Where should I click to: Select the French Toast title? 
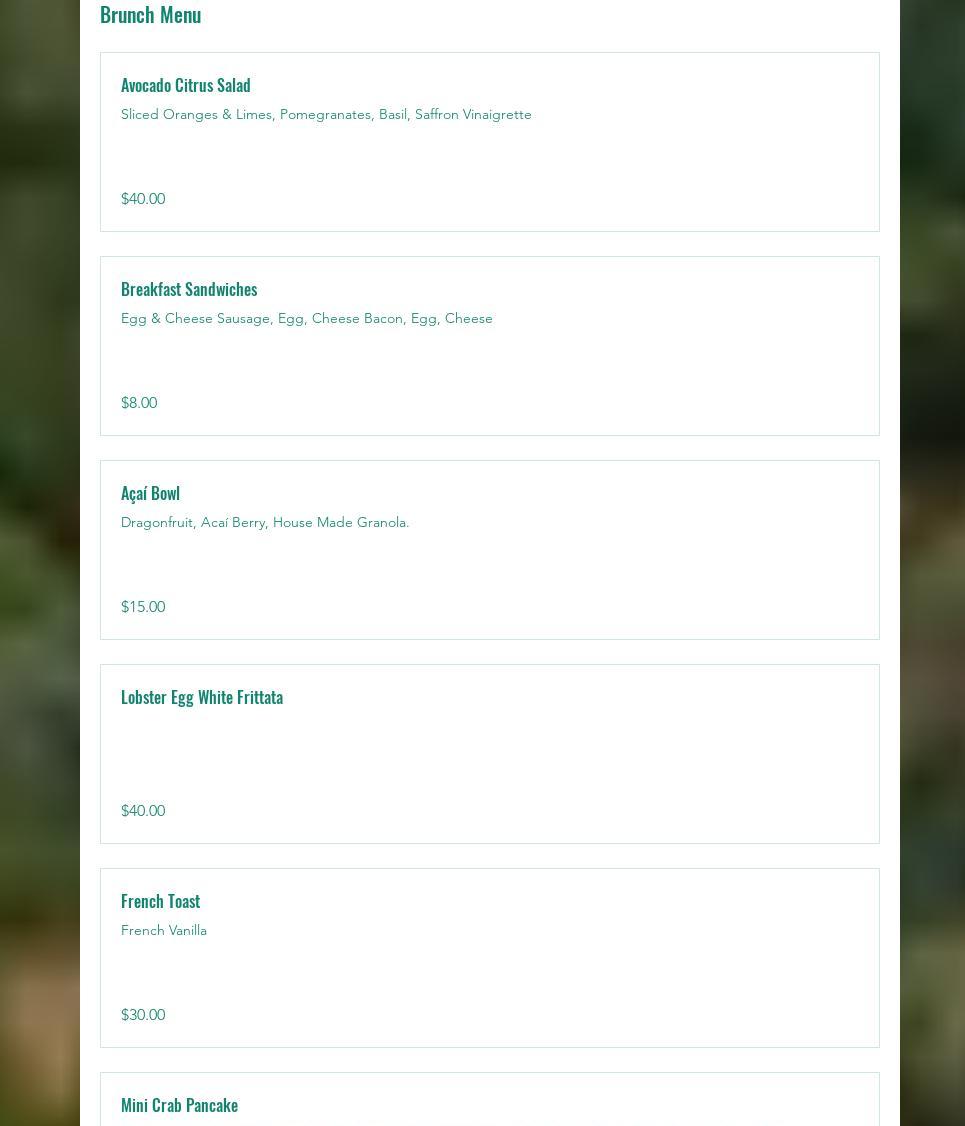click(160, 901)
